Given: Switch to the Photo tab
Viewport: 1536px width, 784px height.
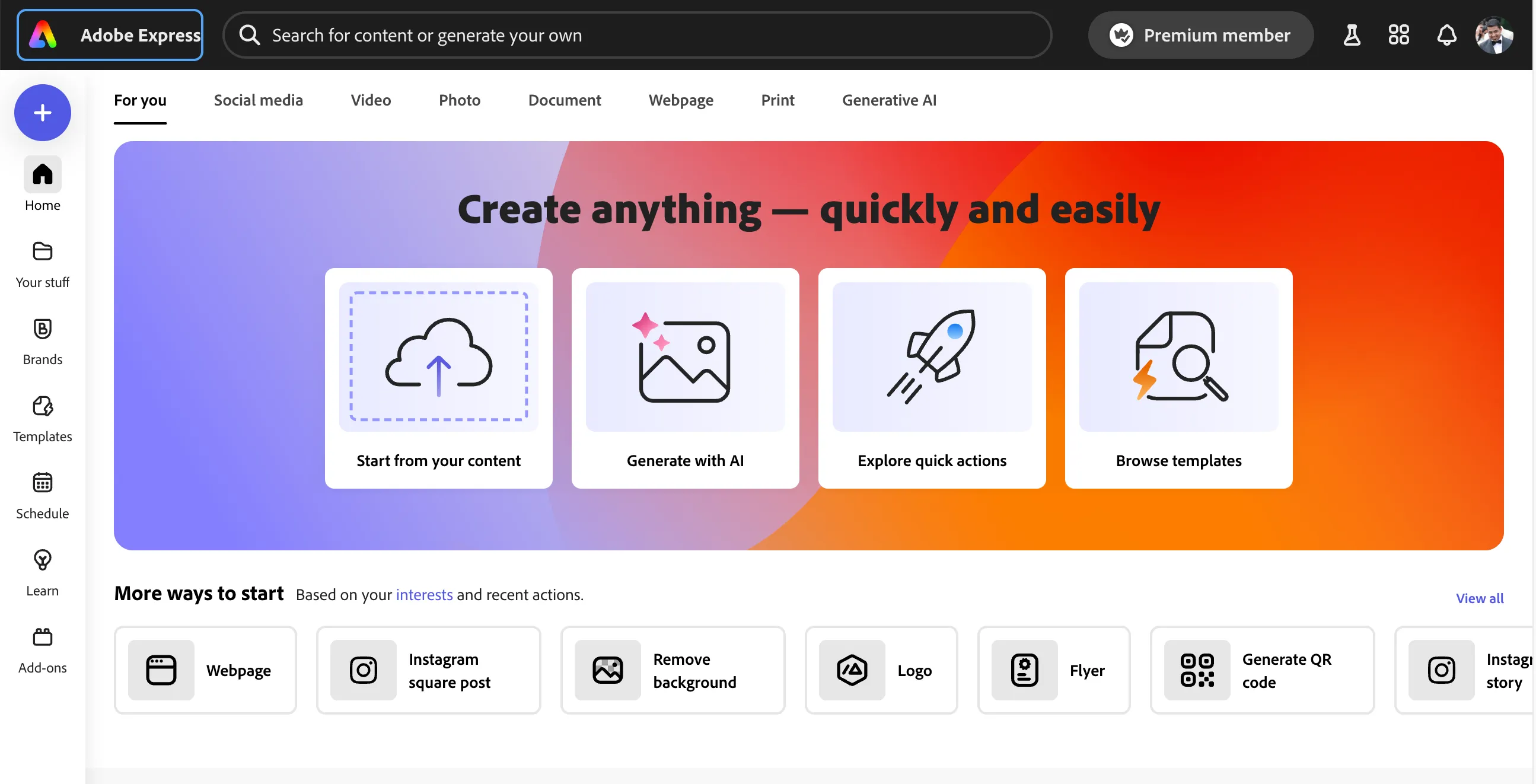Looking at the screenshot, I should click(459, 100).
